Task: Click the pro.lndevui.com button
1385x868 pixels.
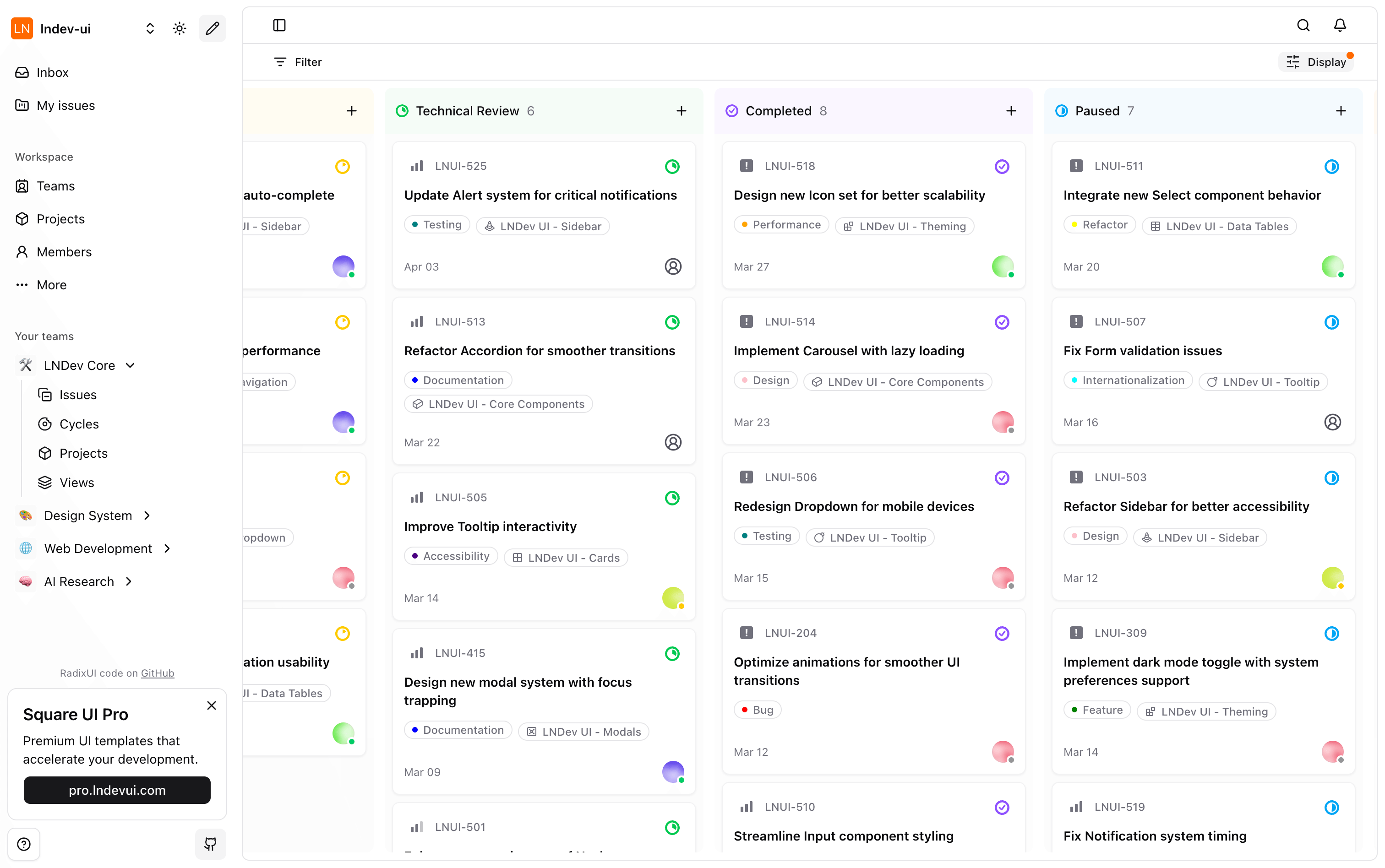Action: (117, 790)
